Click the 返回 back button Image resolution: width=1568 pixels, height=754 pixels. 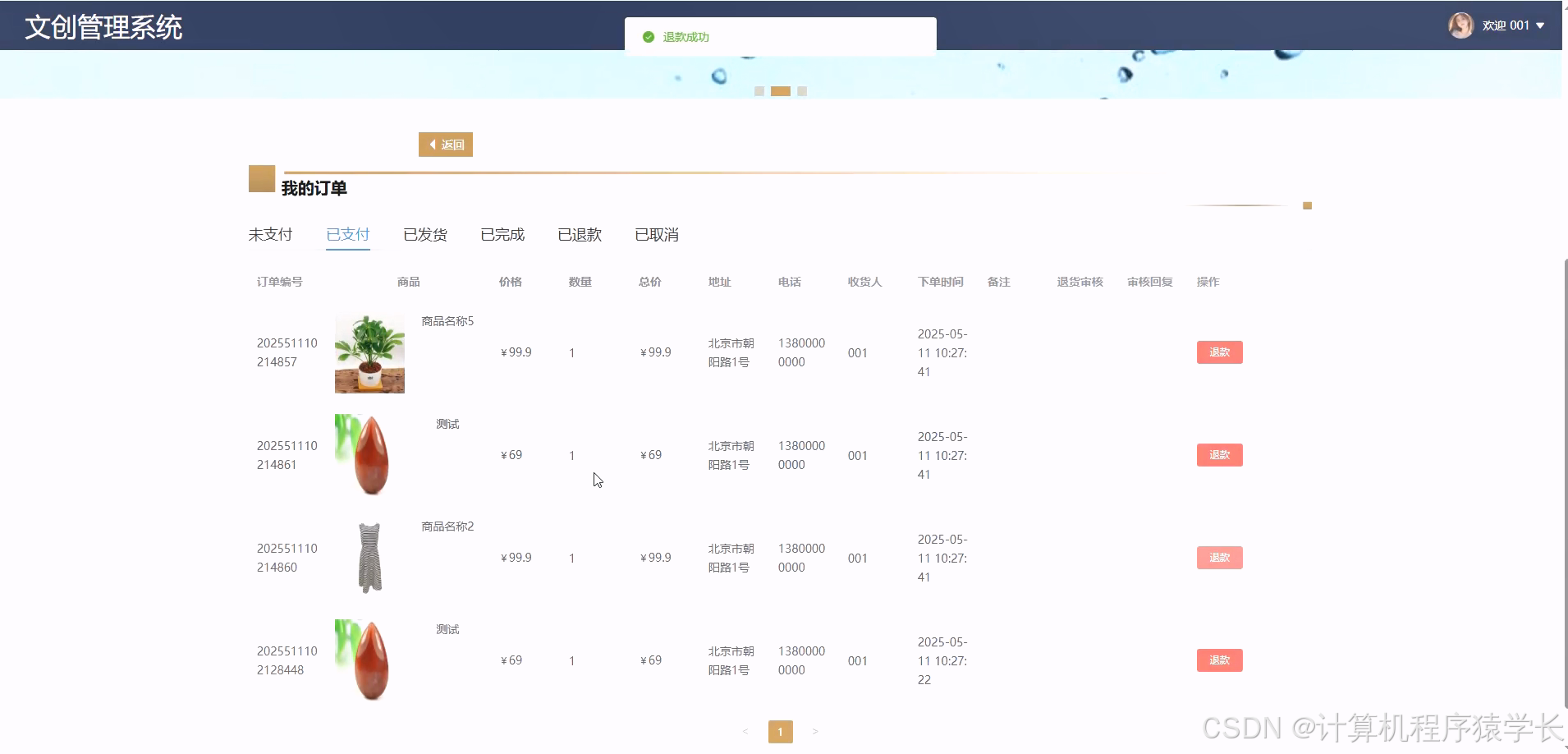(x=446, y=145)
